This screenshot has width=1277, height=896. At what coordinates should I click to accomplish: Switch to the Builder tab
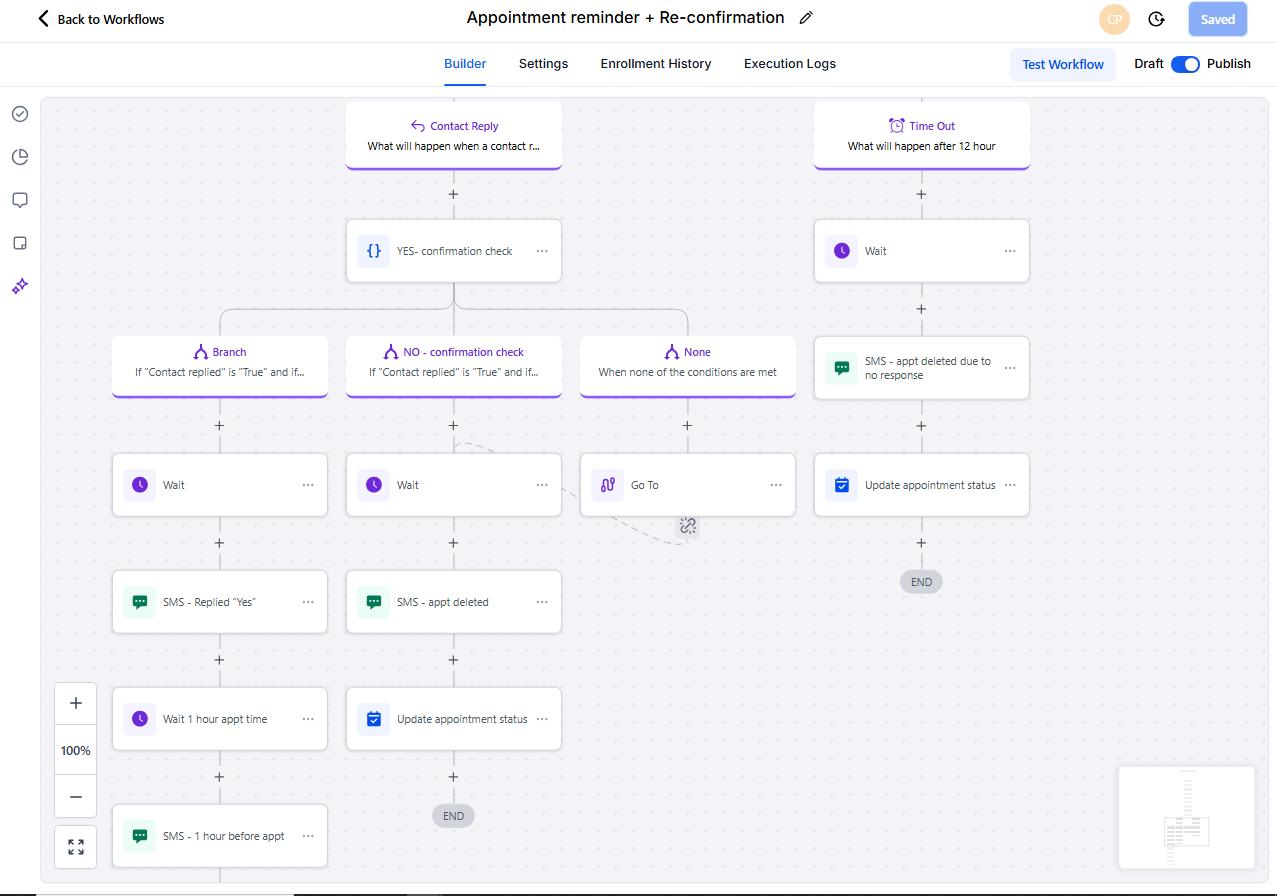[x=465, y=63]
